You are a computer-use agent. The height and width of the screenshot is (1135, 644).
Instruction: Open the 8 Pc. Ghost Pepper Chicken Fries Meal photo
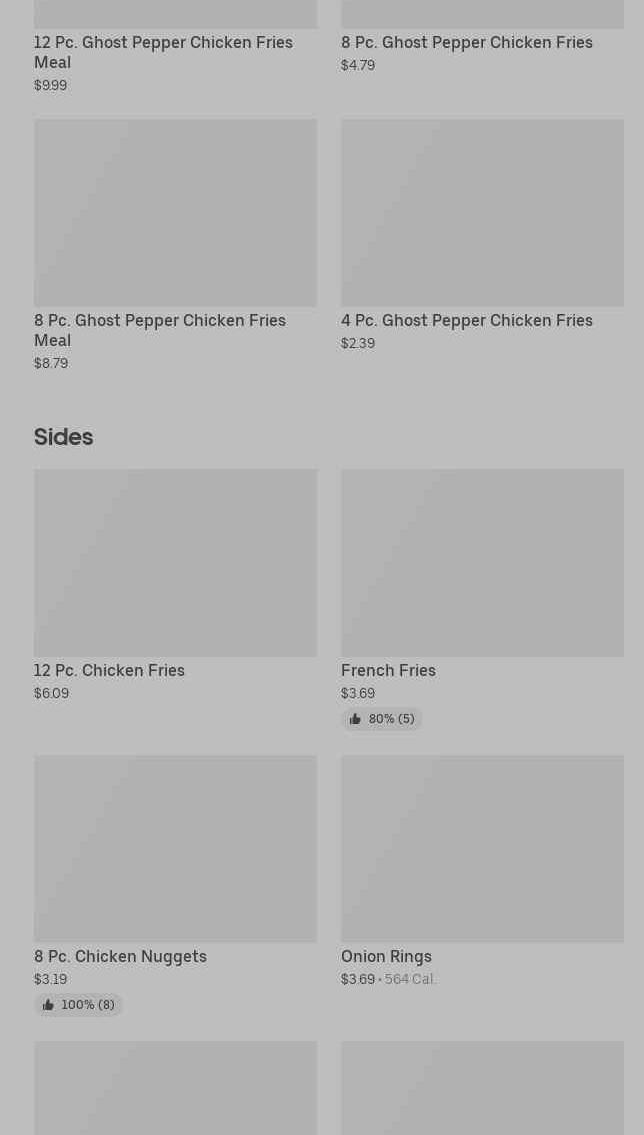pos(175,213)
